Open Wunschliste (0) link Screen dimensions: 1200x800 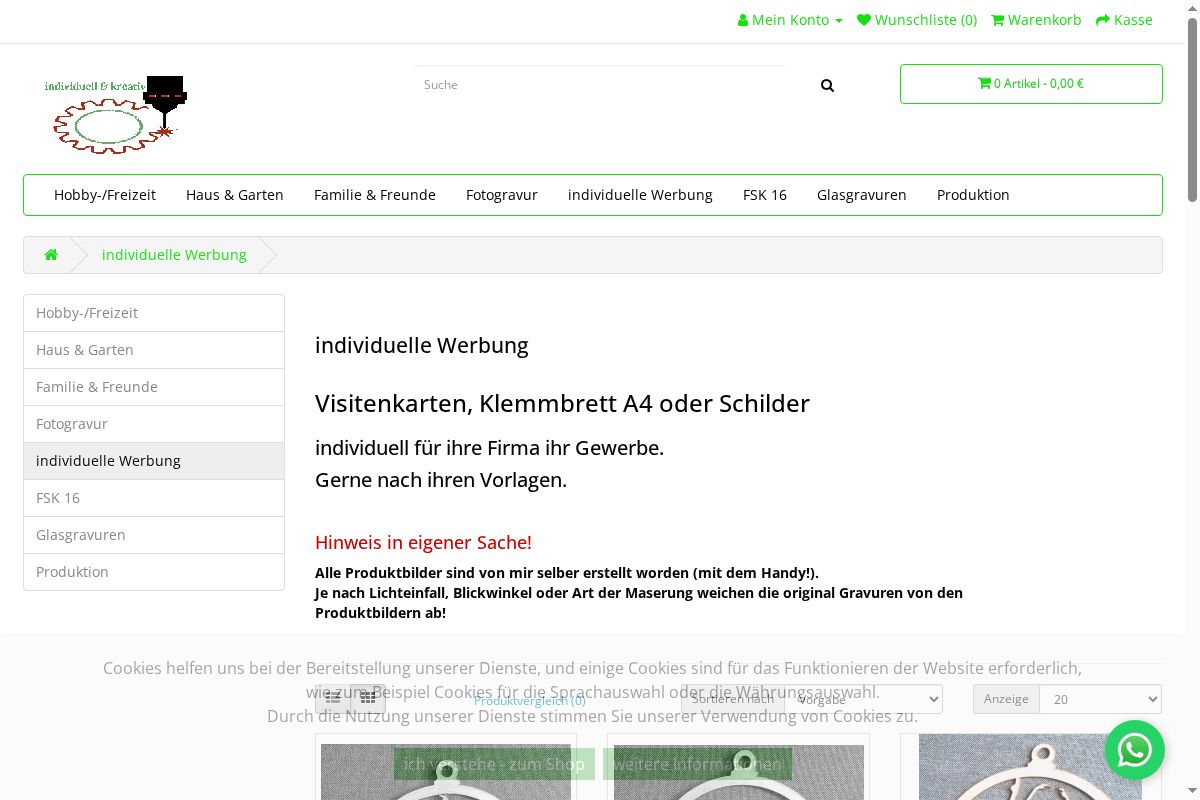pos(917,20)
